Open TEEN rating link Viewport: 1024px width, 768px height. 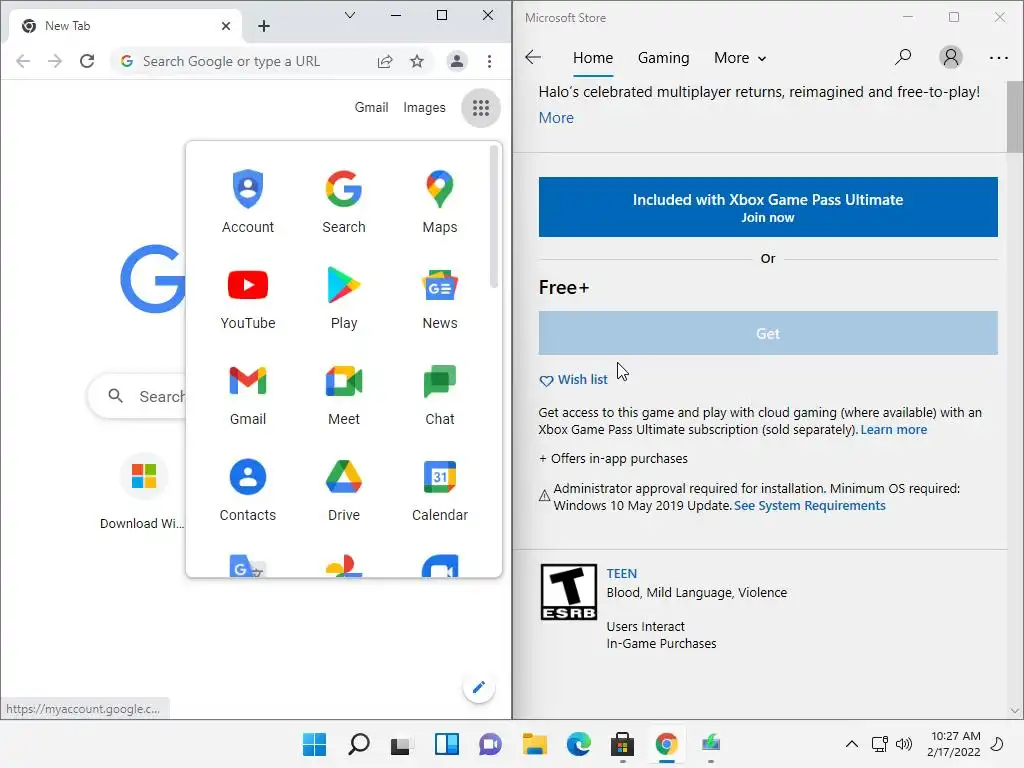pyautogui.click(x=621, y=574)
